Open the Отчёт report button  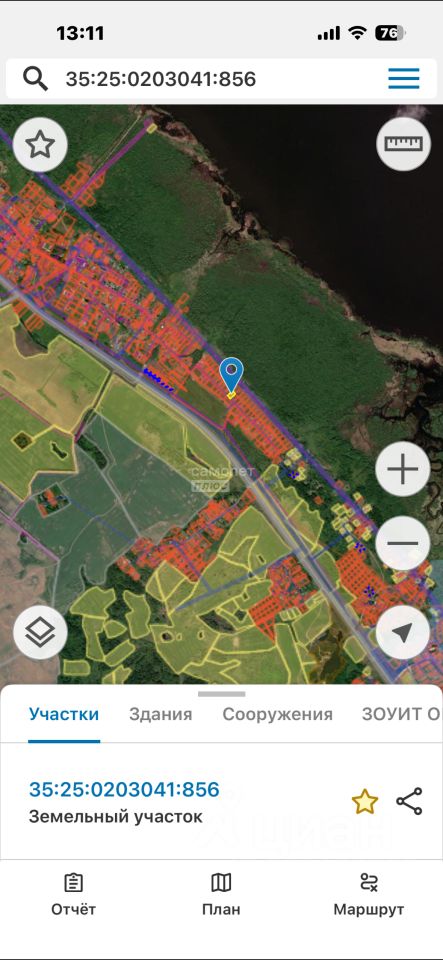click(73, 895)
